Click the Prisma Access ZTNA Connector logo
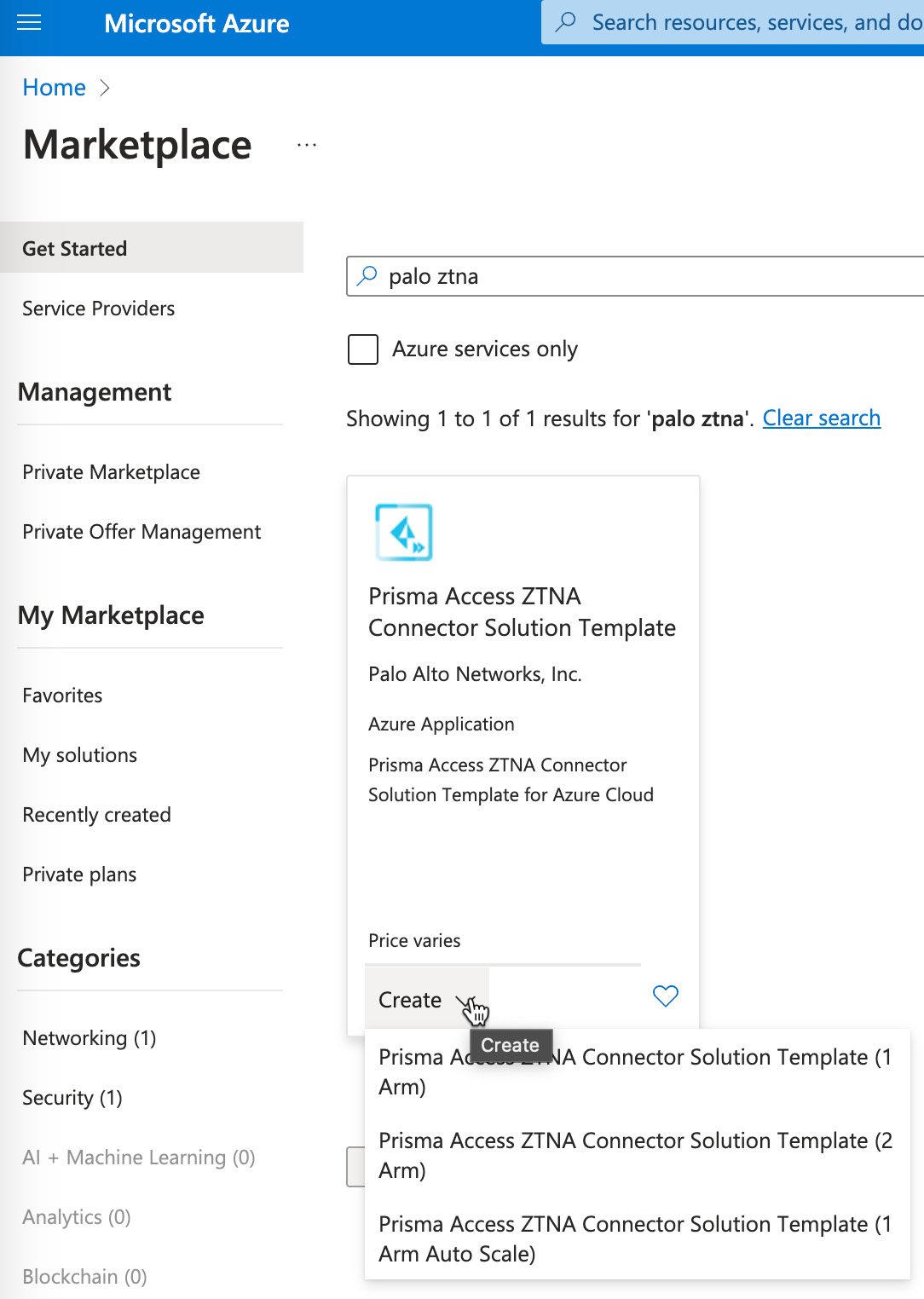This screenshot has width=924, height=1299. 404,532
